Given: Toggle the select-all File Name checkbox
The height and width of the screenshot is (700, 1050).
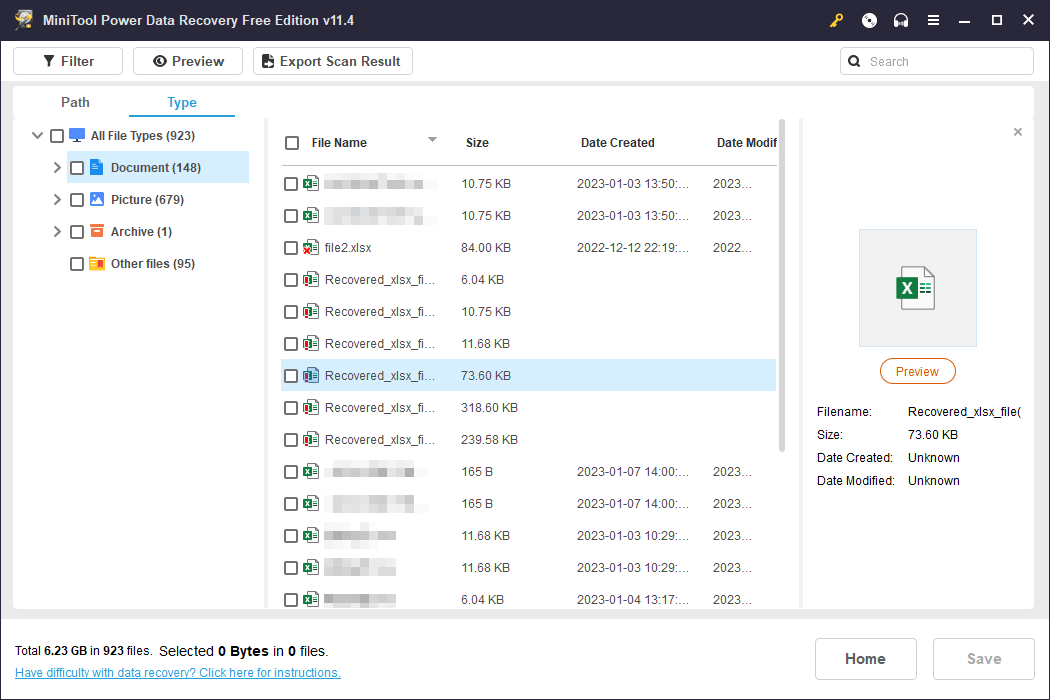Looking at the screenshot, I should pos(292,143).
